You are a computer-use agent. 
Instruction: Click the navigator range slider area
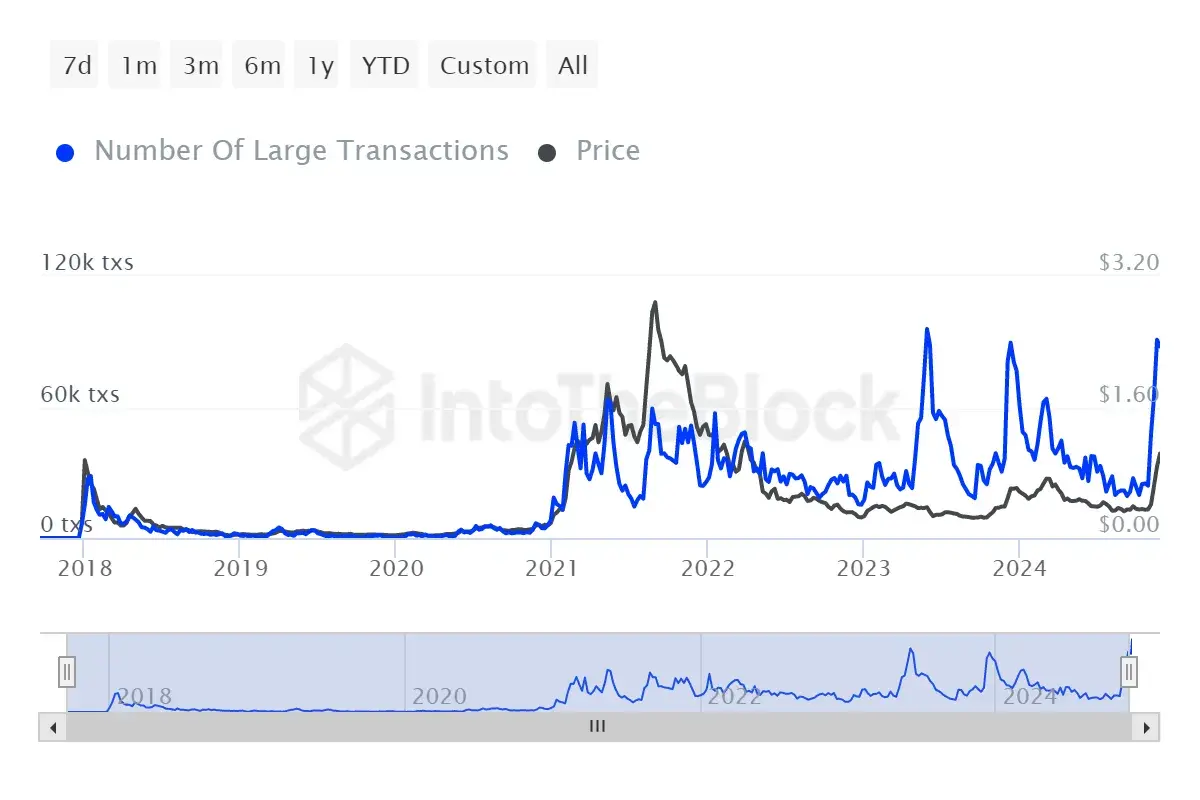(600, 671)
